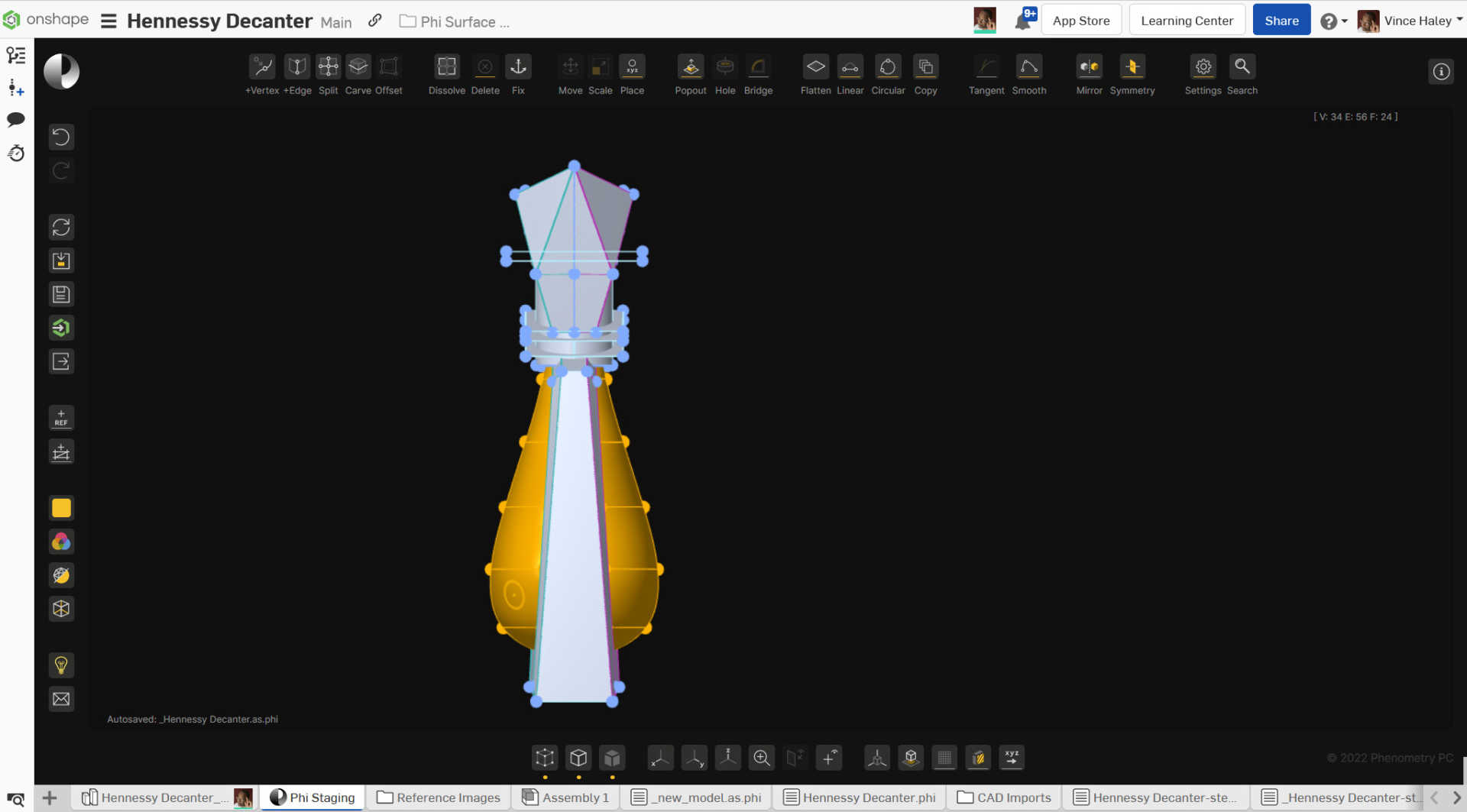Open the _new_model.as.phi tab

[696, 797]
